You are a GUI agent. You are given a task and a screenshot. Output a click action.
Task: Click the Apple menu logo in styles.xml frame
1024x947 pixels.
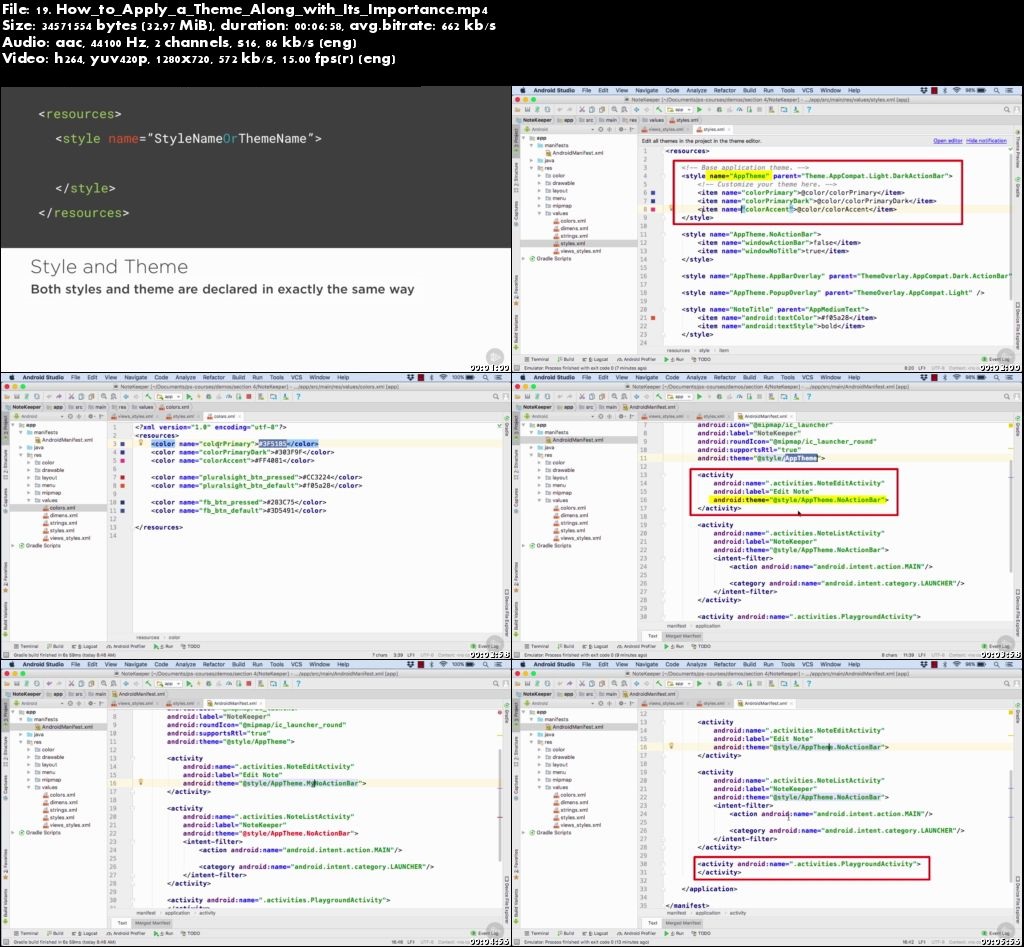click(522, 90)
